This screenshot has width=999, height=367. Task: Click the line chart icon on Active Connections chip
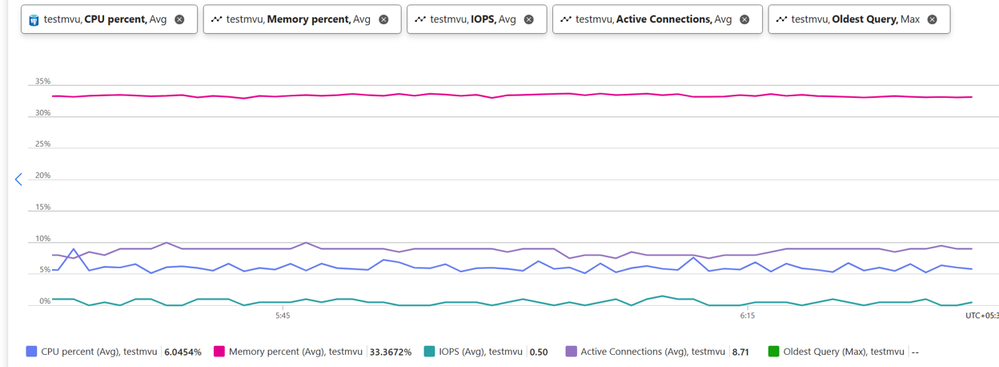click(x=565, y=20)
